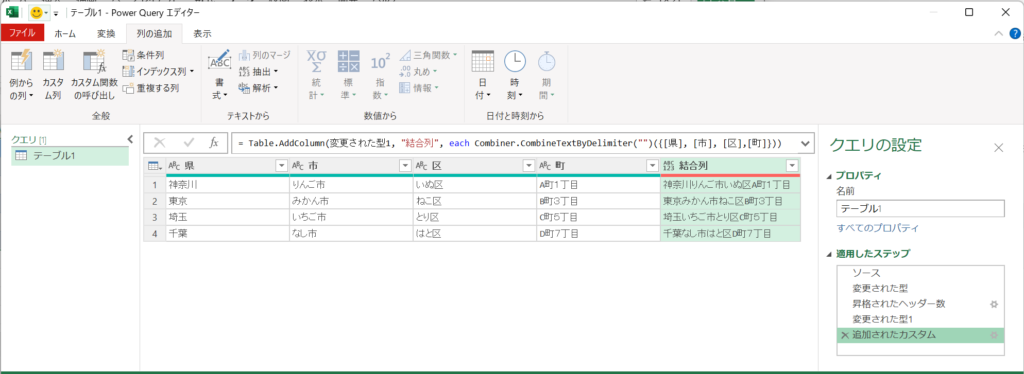
Task: Click the インデックス列 index column button
Action: pyautogui.click(x=158, y=71)
